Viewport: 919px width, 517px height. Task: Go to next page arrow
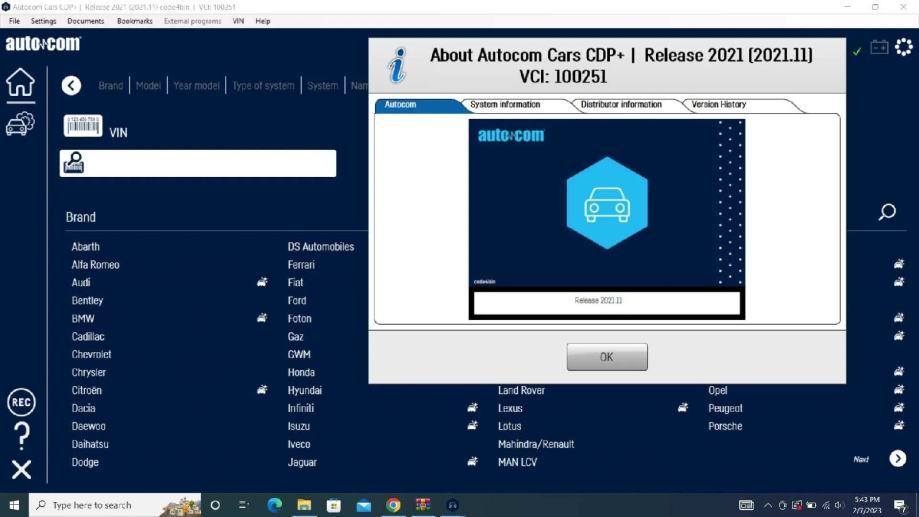click(897, 458)
